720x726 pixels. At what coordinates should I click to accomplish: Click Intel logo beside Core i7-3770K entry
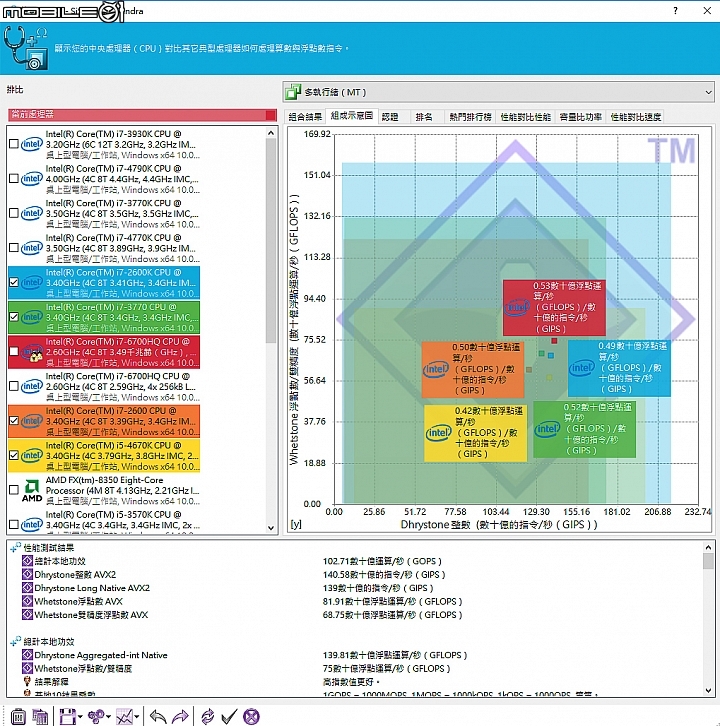pyautogui.click(x=32, y=213)
